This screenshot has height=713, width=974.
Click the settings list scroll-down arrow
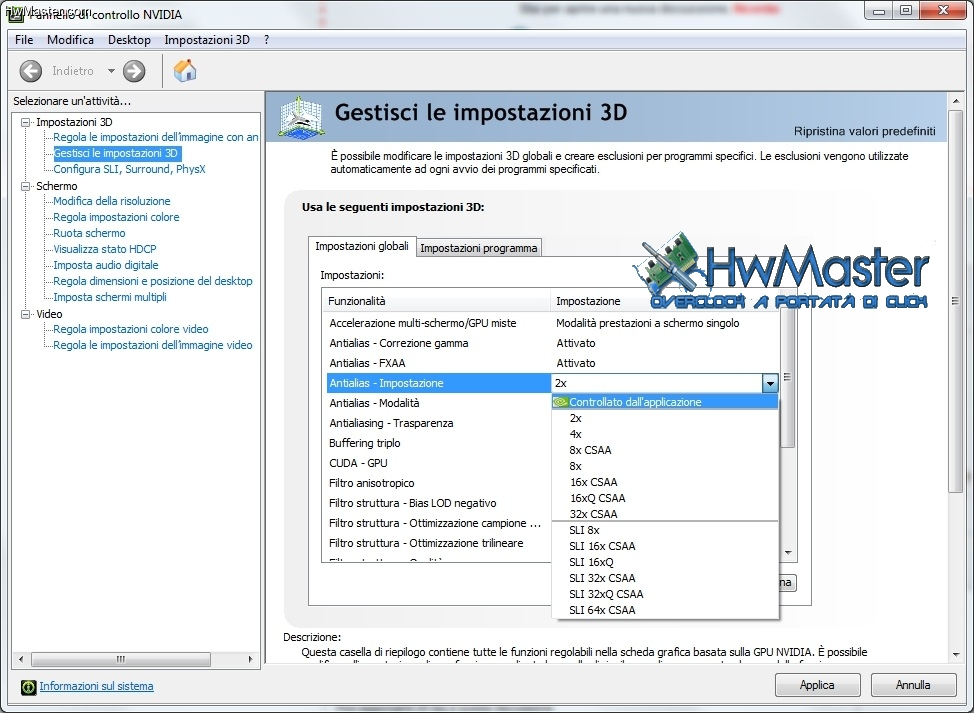point(788,553)
